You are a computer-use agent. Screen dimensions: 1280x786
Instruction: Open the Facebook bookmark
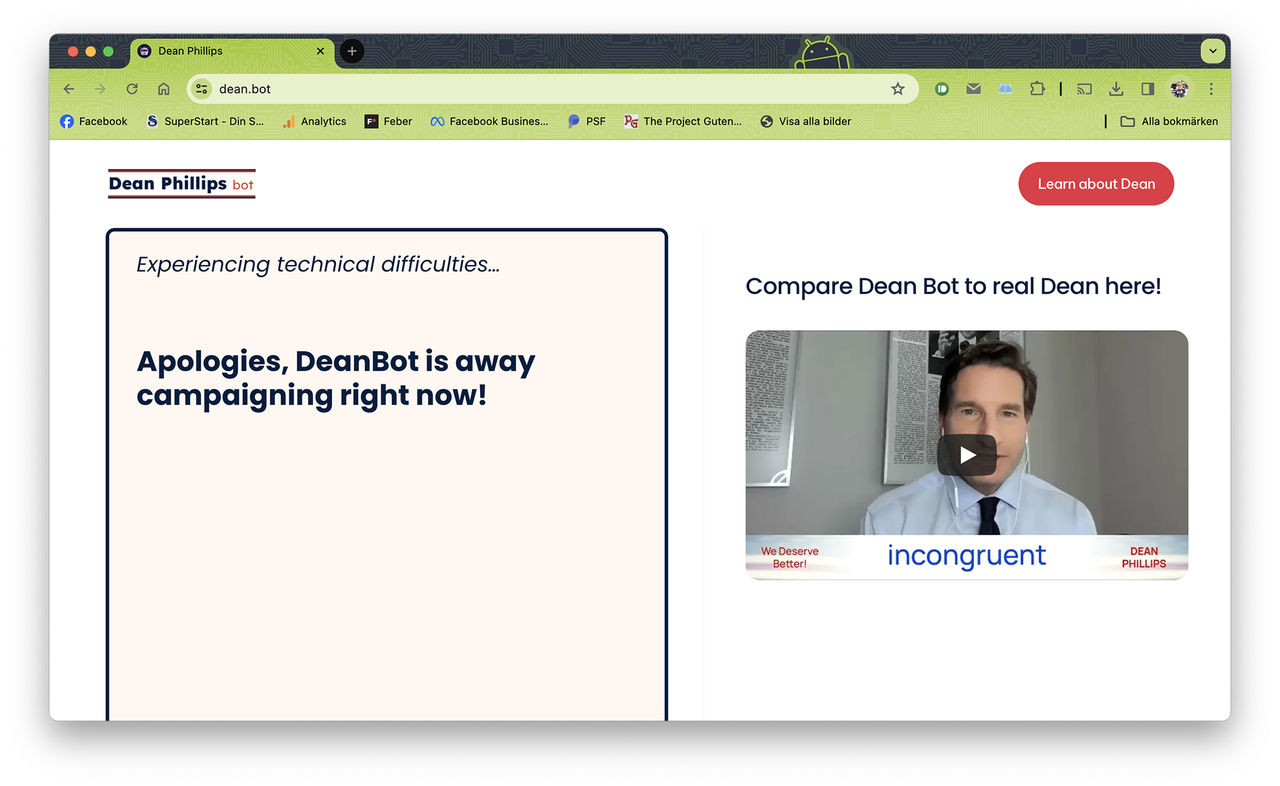coord(93,121)
